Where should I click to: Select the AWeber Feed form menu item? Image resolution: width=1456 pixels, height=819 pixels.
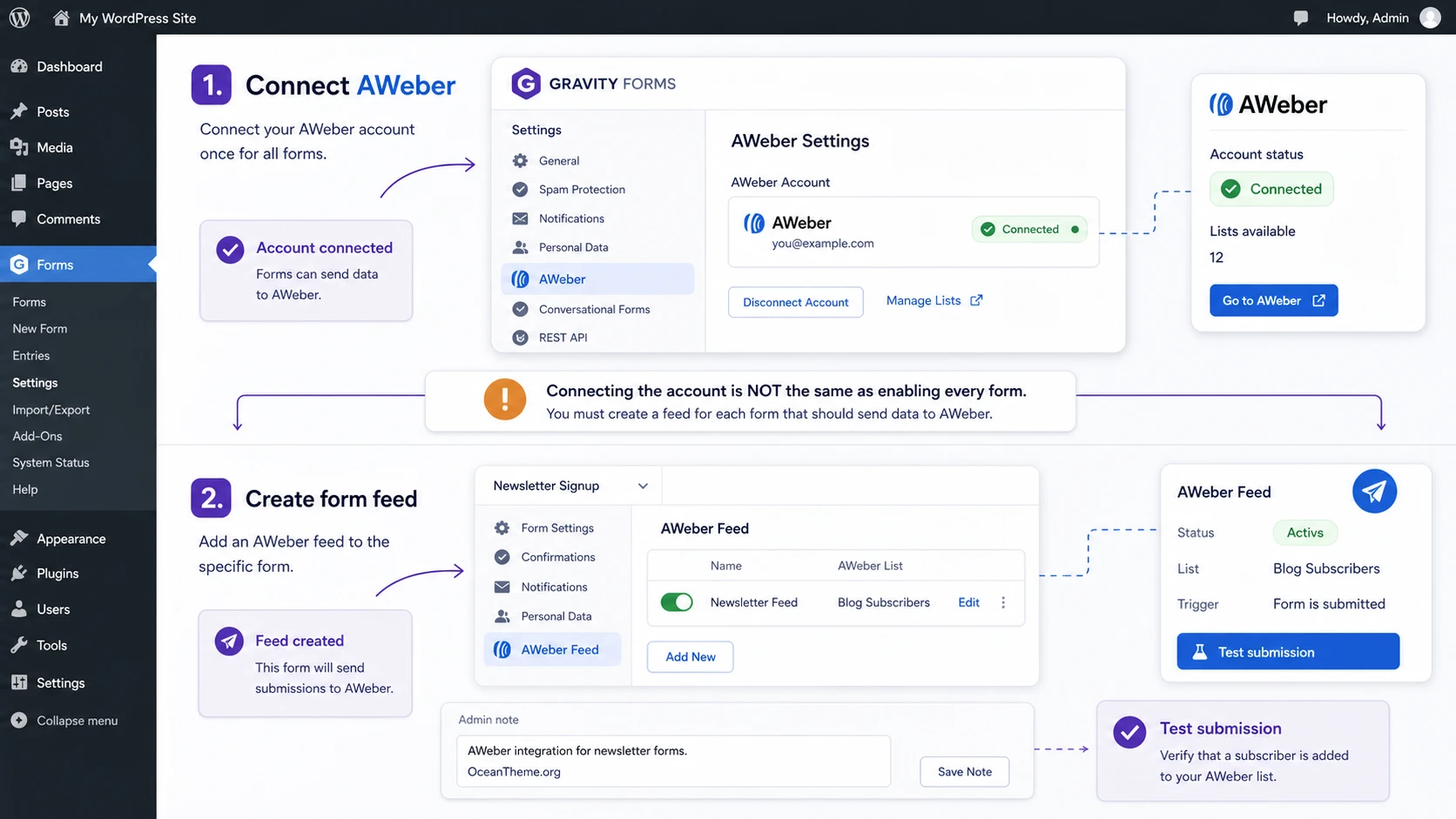552,649
